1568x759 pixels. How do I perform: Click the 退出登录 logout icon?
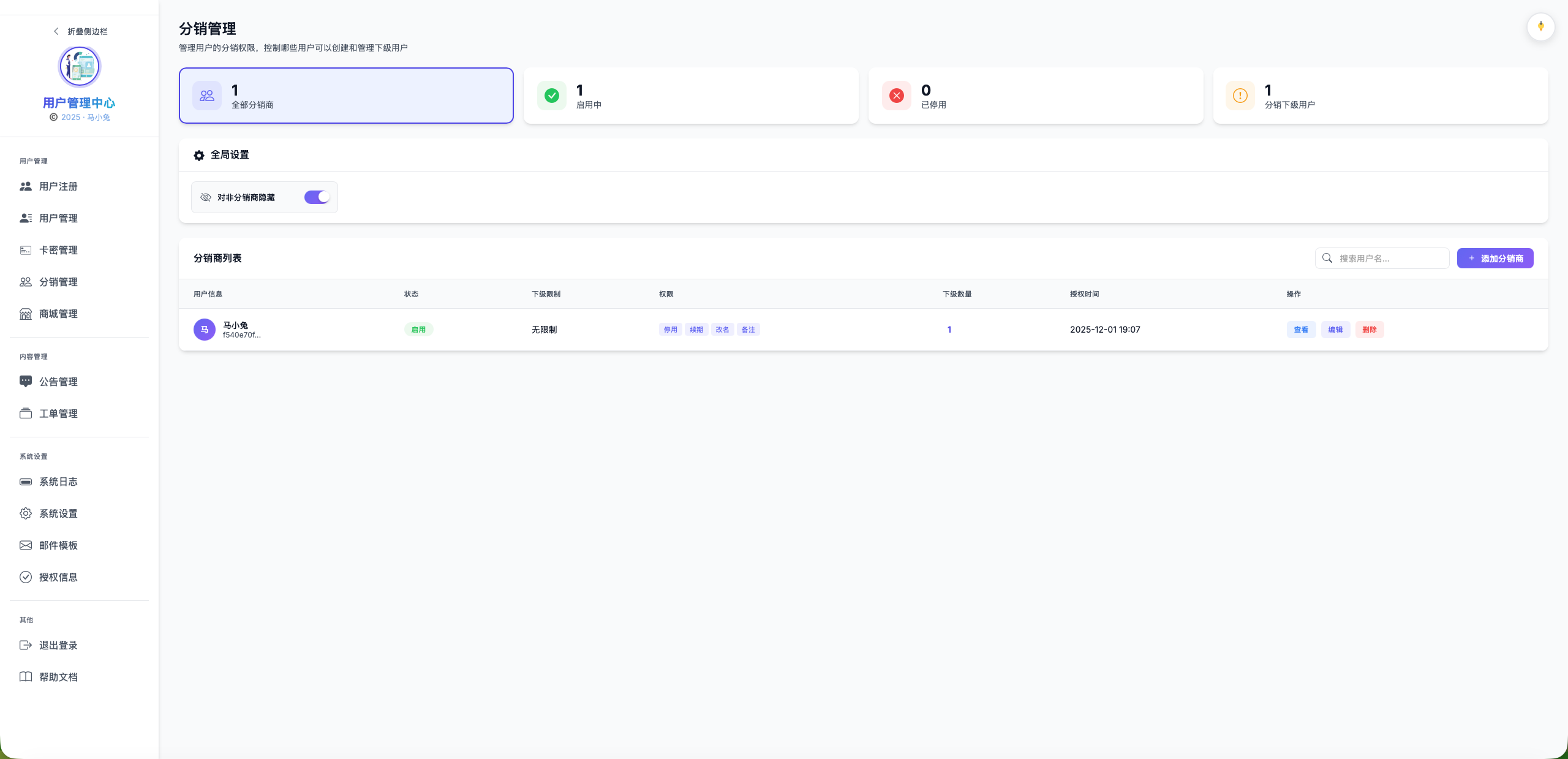click(x=26, y=645)
